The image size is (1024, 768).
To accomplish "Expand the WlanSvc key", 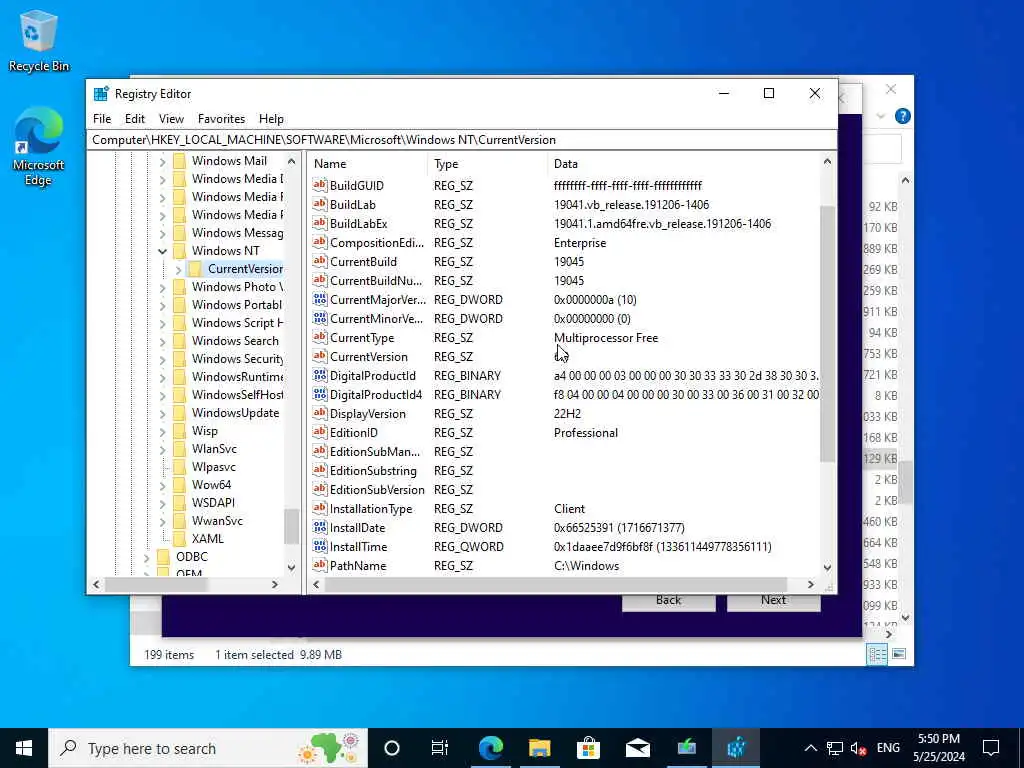I will click(x=162, y=449).
